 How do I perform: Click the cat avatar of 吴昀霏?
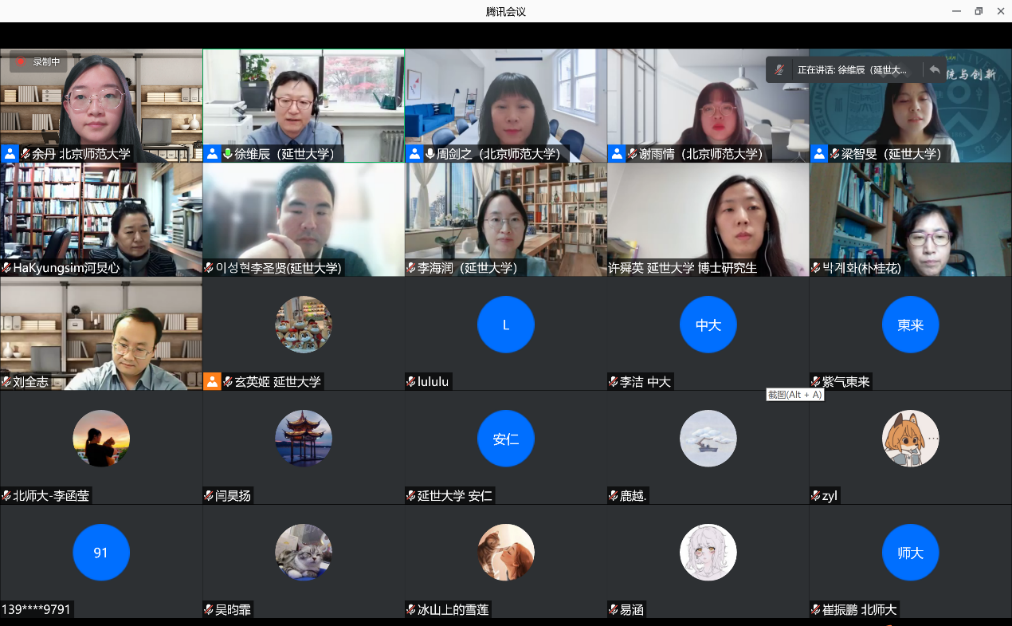click(303, 552)
